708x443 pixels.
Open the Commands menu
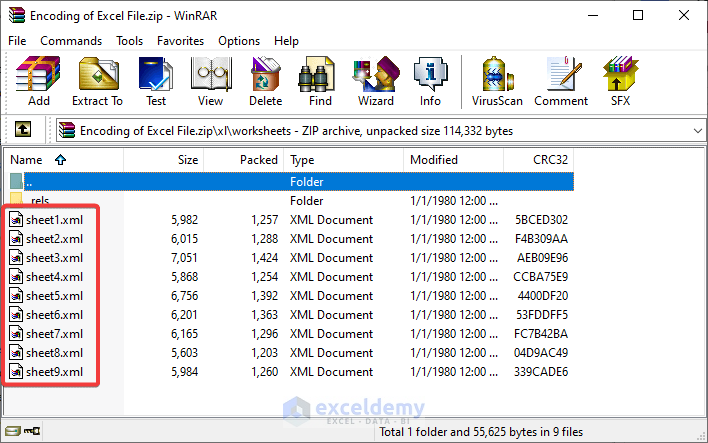coord(71,41)
